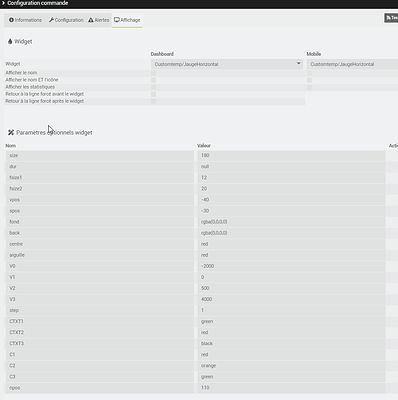The height and width of the screenshot is (400, 398).
Task: Switch to the Configuration tab
Action: coord(66,20)
